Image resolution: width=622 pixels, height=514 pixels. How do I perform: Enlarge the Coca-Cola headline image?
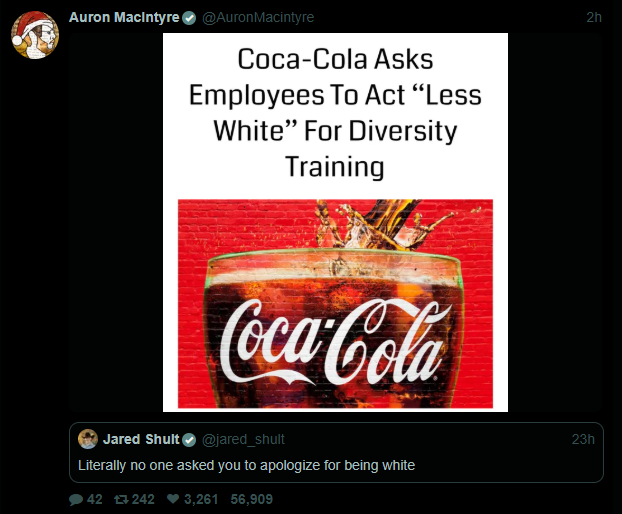coord(335,222)
